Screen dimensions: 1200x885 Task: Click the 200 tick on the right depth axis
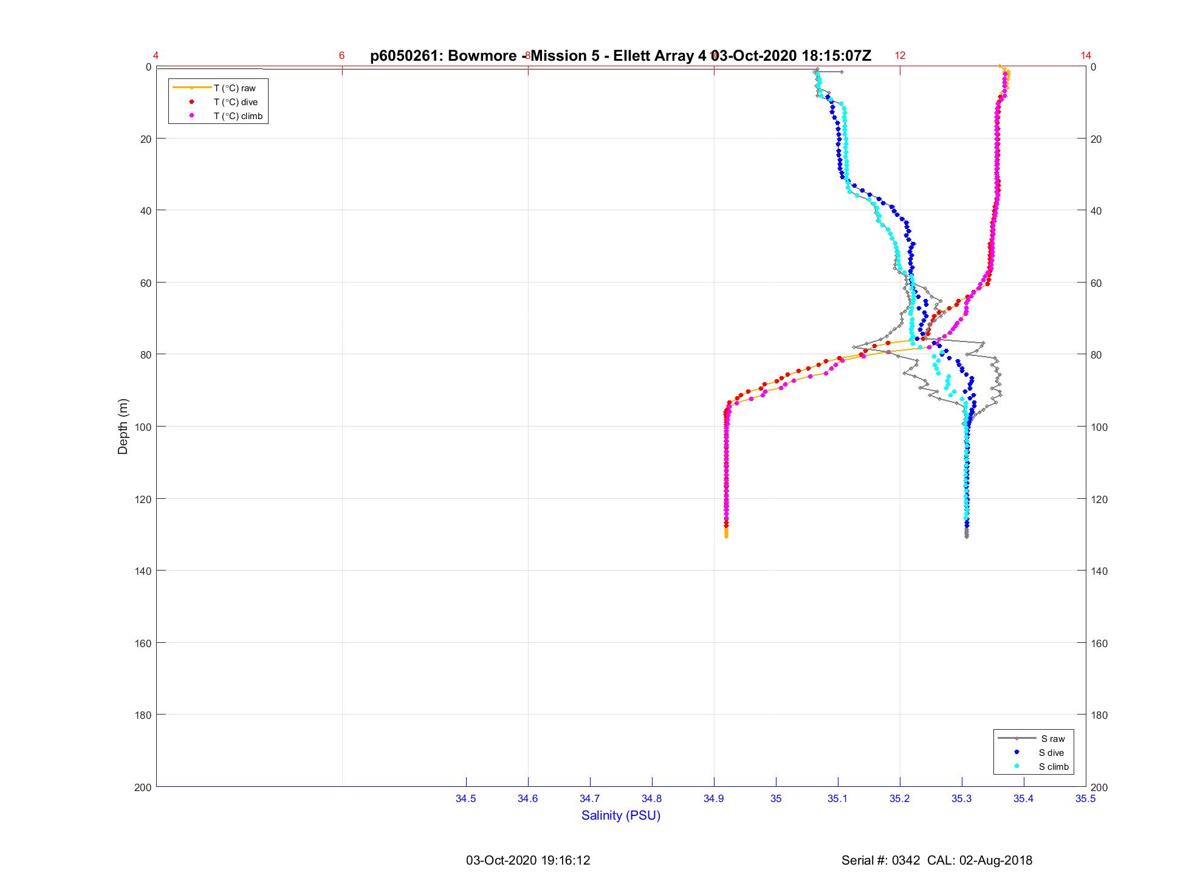pos(1100,788)
